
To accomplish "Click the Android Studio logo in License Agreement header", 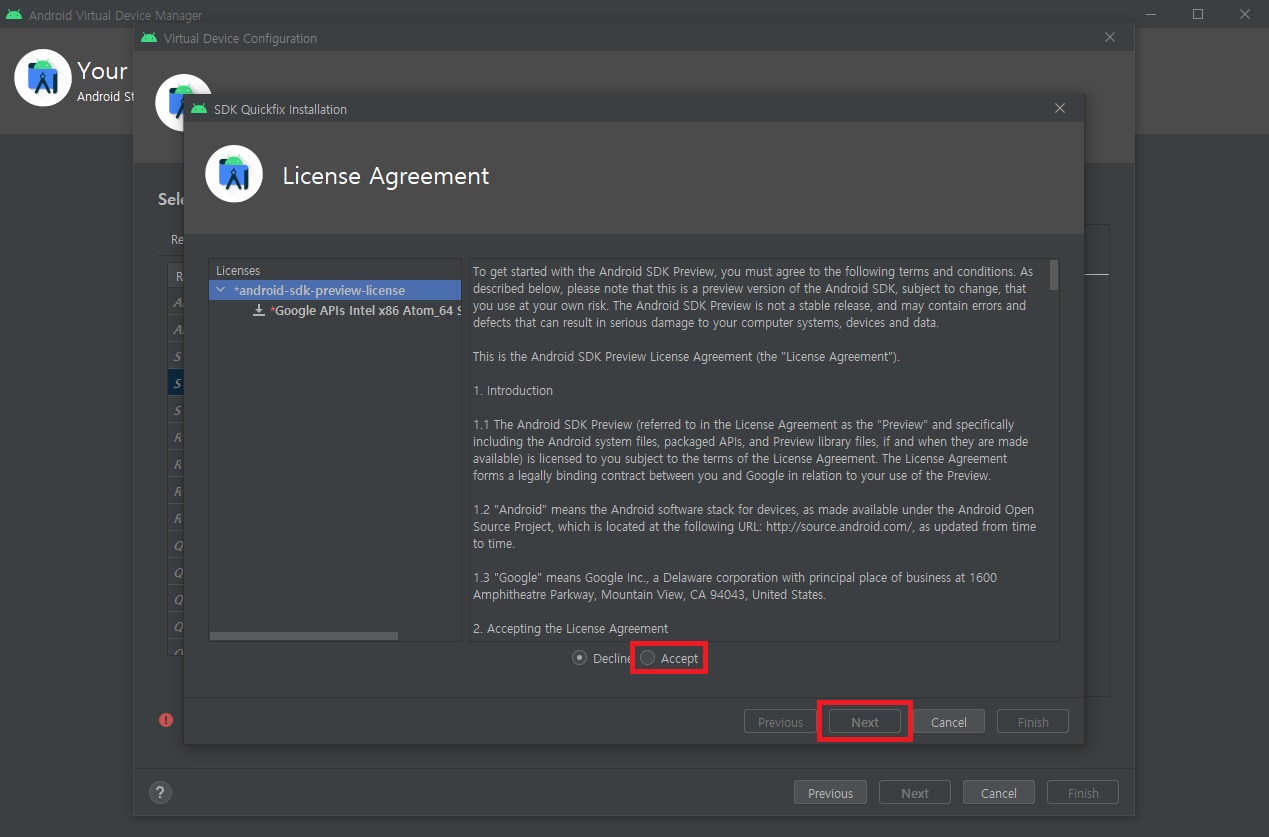I will point(234,174).
